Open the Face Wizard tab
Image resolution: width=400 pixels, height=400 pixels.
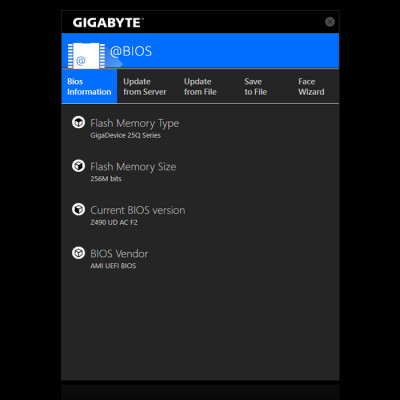pyautogui.click(x=311, y=87)
